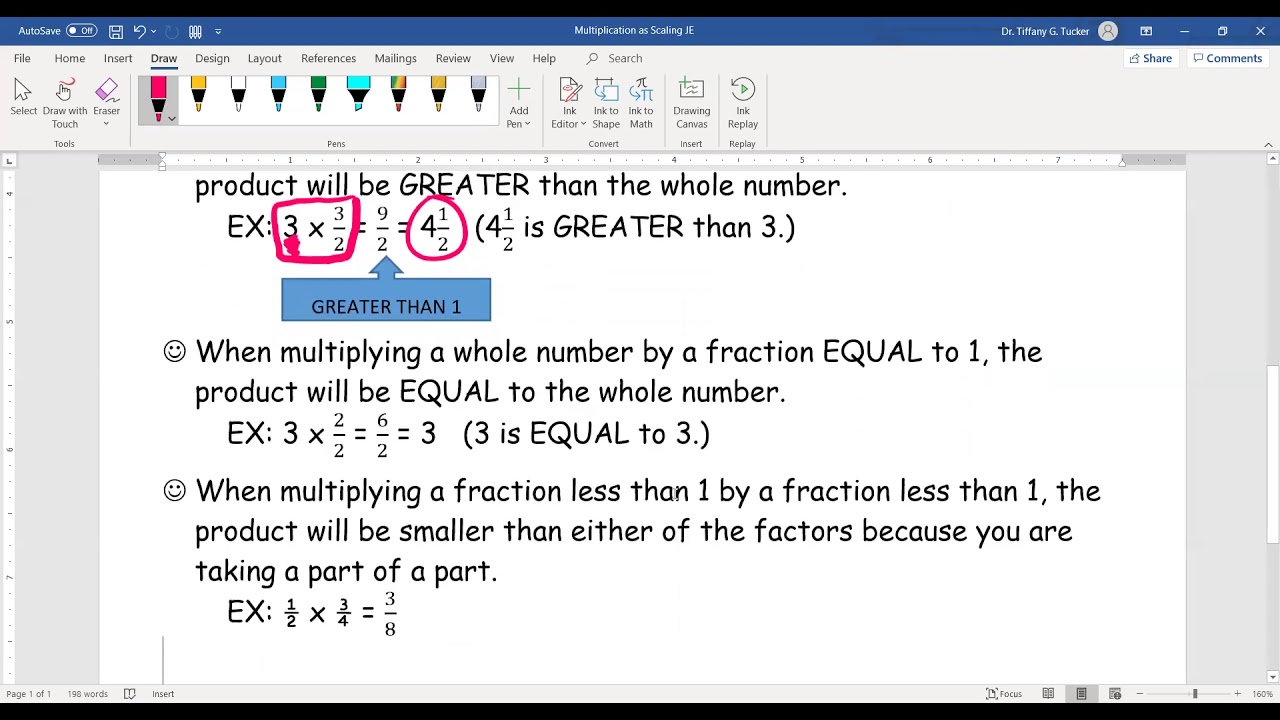Image resolution: width=1280 pixels, height=720 pixels.
Task: Click the vertical scrollbar thumb
Action: click(1272, 455)
